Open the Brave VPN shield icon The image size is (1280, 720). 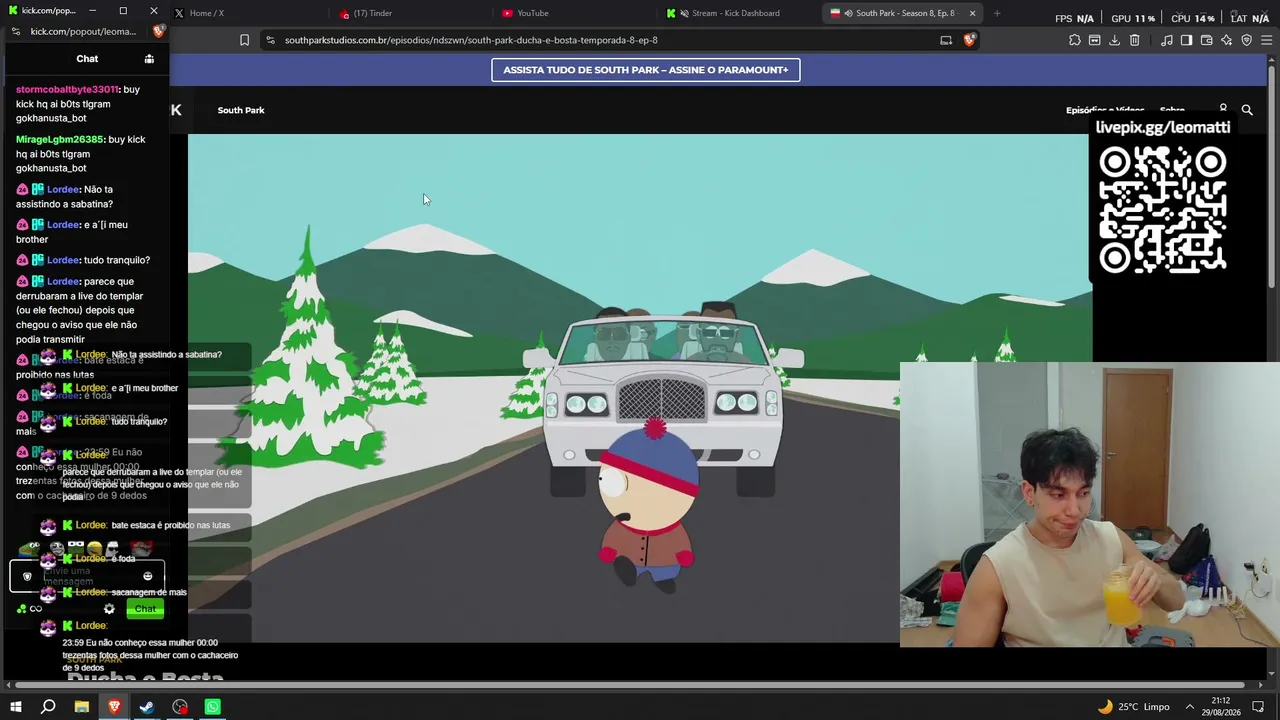[x=1246, y=40]
